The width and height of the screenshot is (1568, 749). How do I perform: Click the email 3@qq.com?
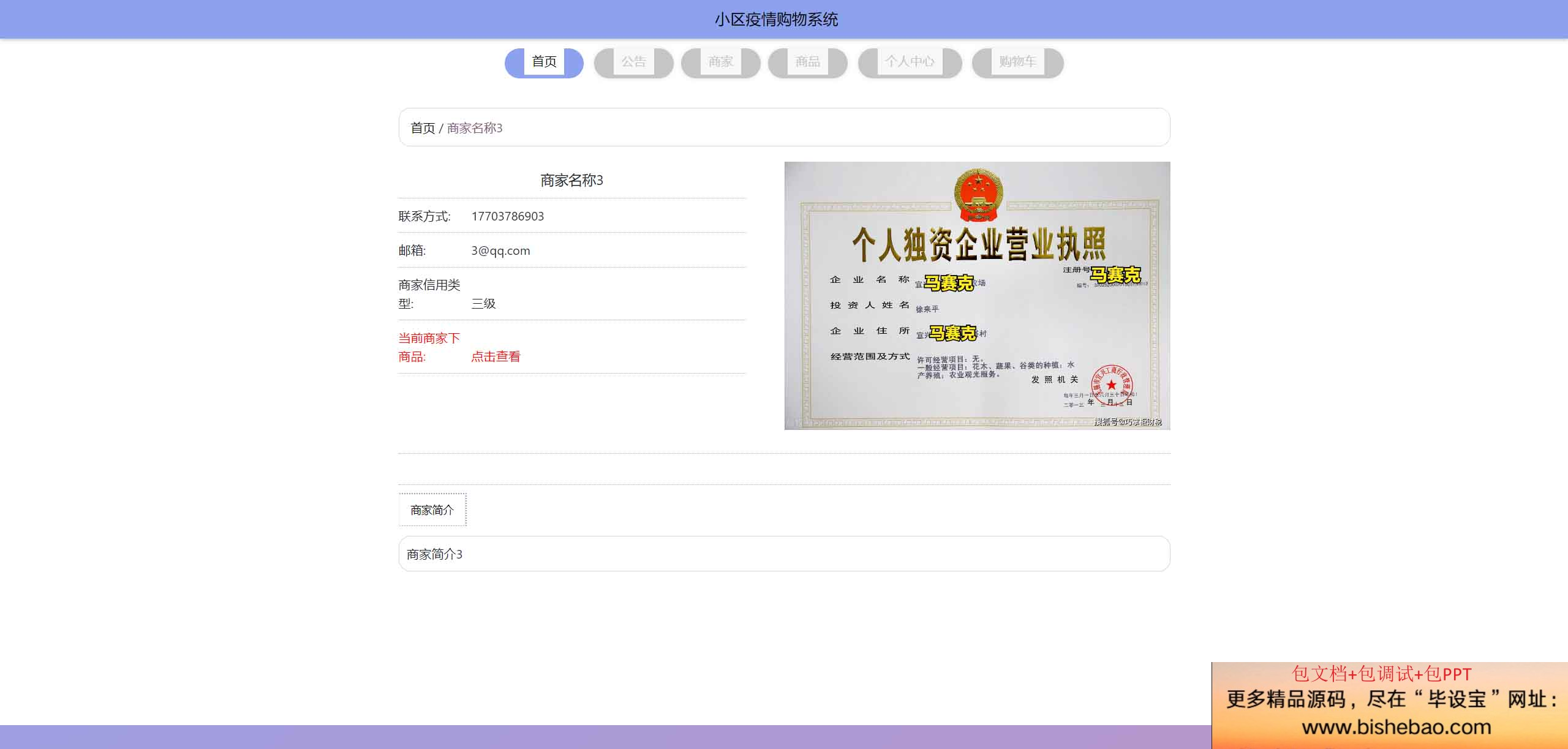500,250
